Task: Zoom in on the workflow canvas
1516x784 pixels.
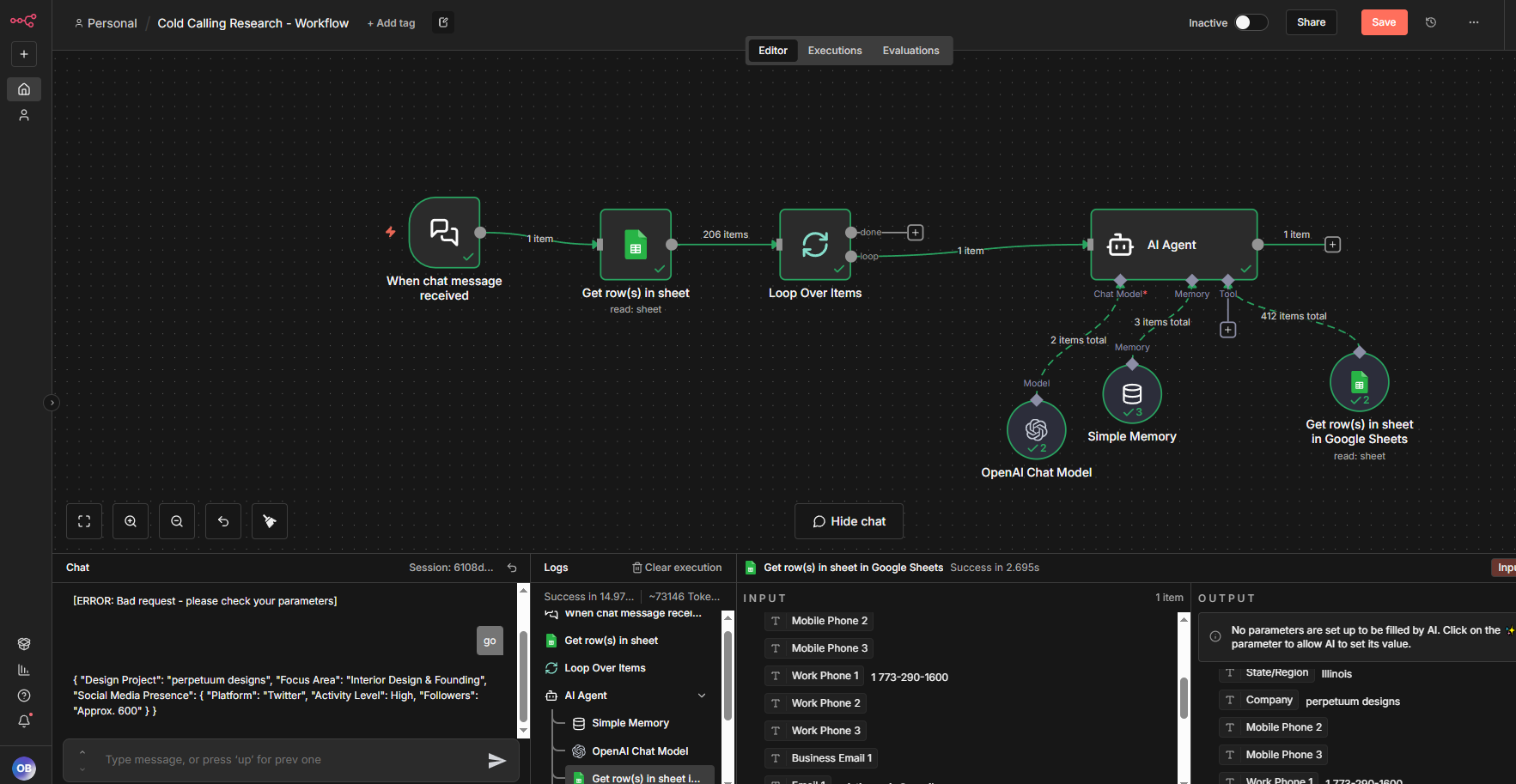Action: pos(131,521)
